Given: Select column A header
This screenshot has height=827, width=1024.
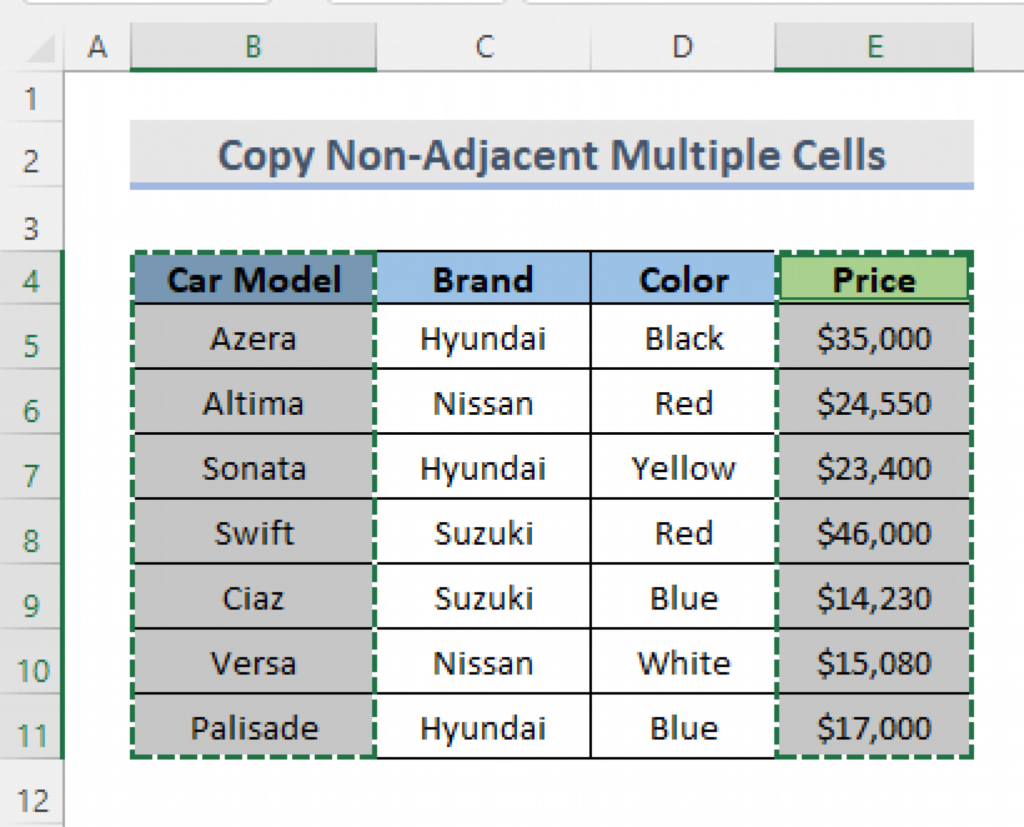Looking at the screenshot, I should point(97,48).
